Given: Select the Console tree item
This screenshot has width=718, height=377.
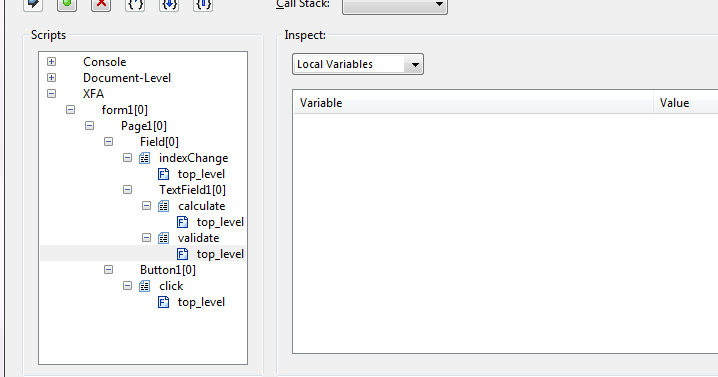Looking at the screenshot, I should pos(104,62).
